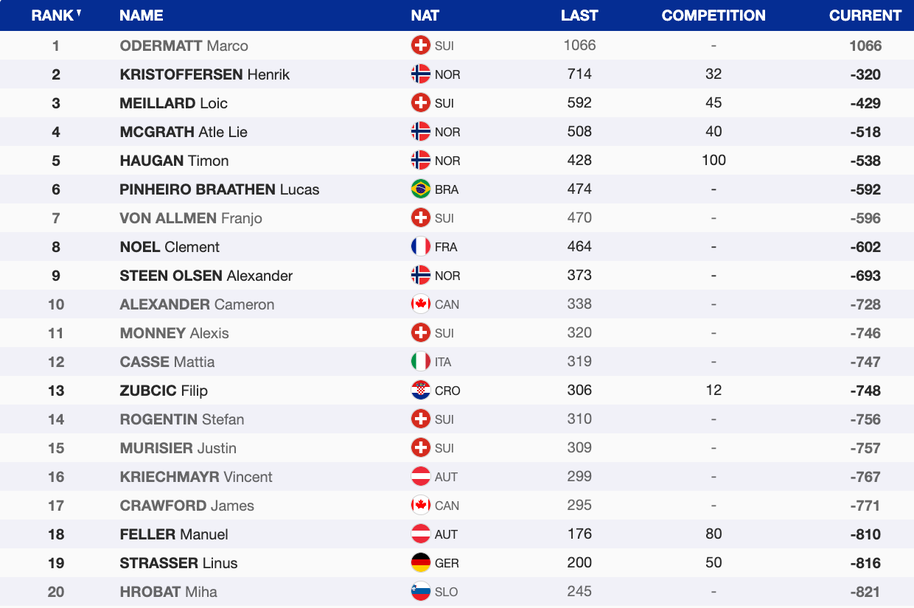The image size is (914, 608).
Task: Click the NAT column header
Action: (425, 15)
